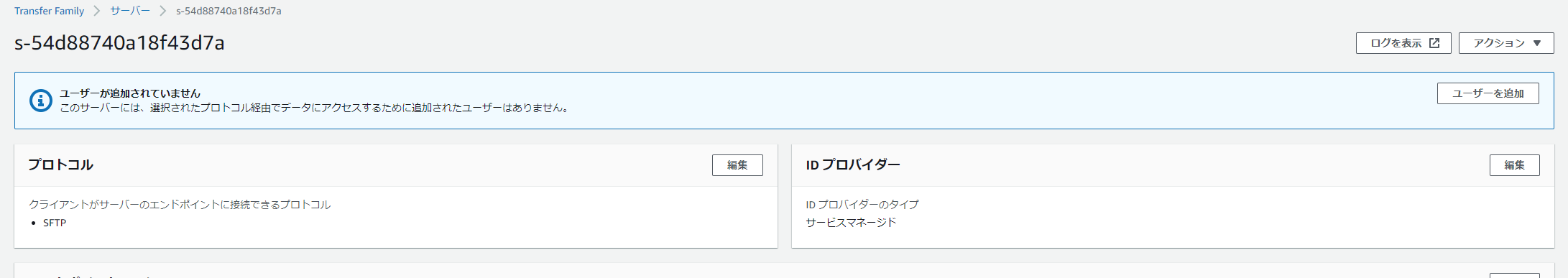The image size is (1568, 278).
Task: Select the server ID in the breadcrumb
Action: [x=229, y=11]
